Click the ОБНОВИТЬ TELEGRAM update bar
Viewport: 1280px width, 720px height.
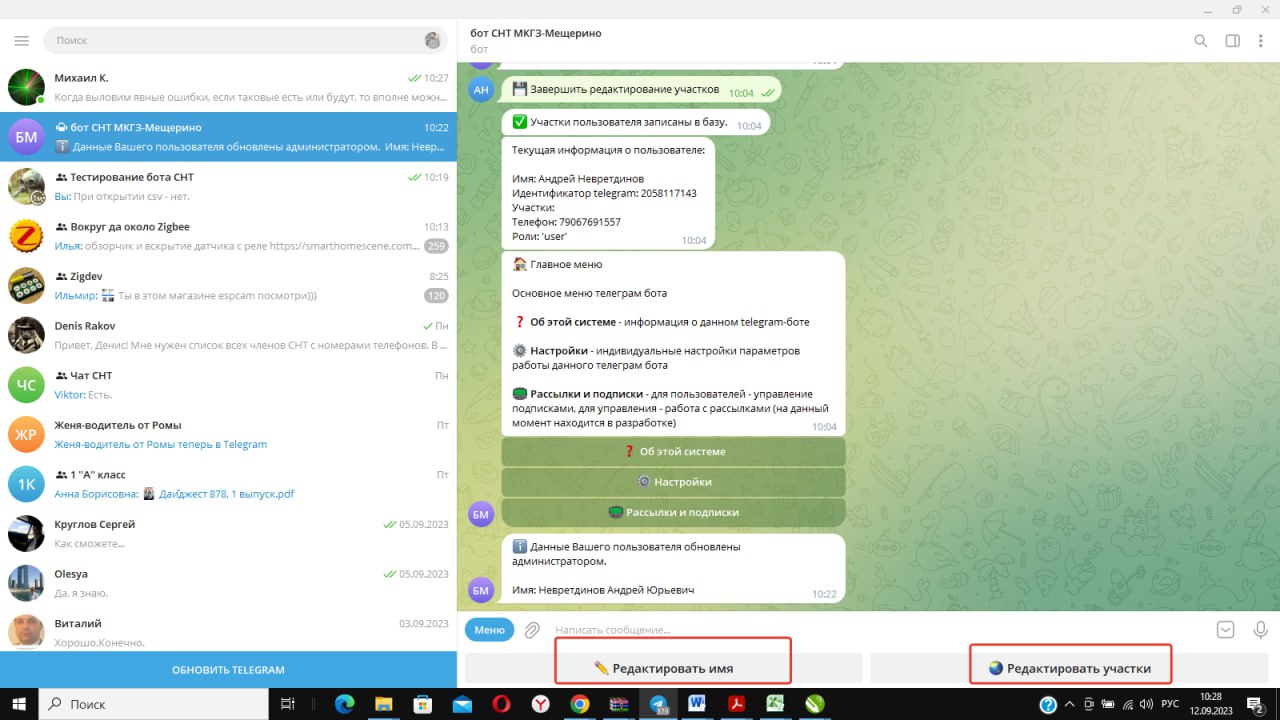pyautogui.click(x=228, y=670)
